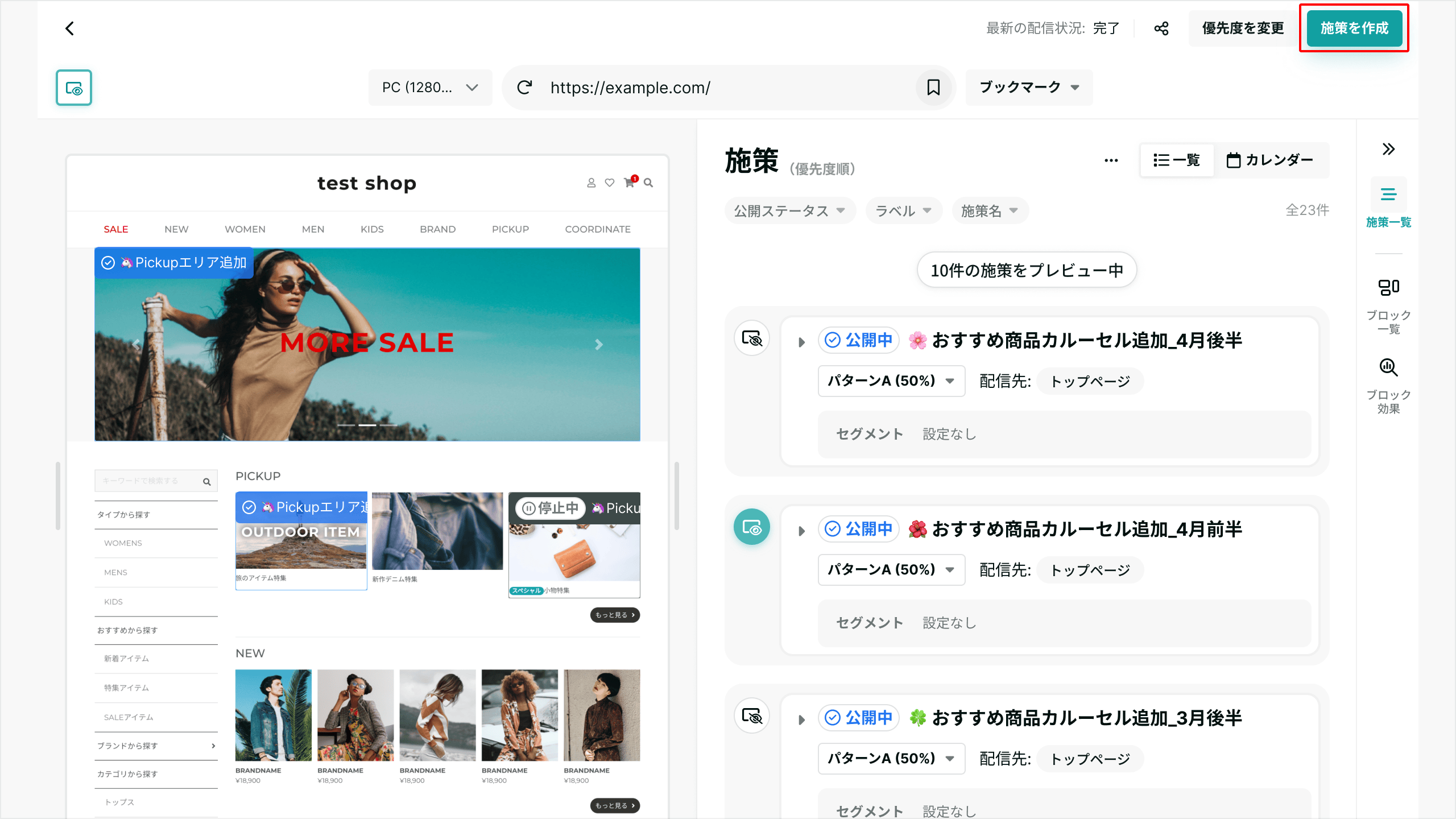Click the 優先度を変更 button
Image resolution: width=1456 pixels, height=819 pixels.
click(x=1243, y=28)
